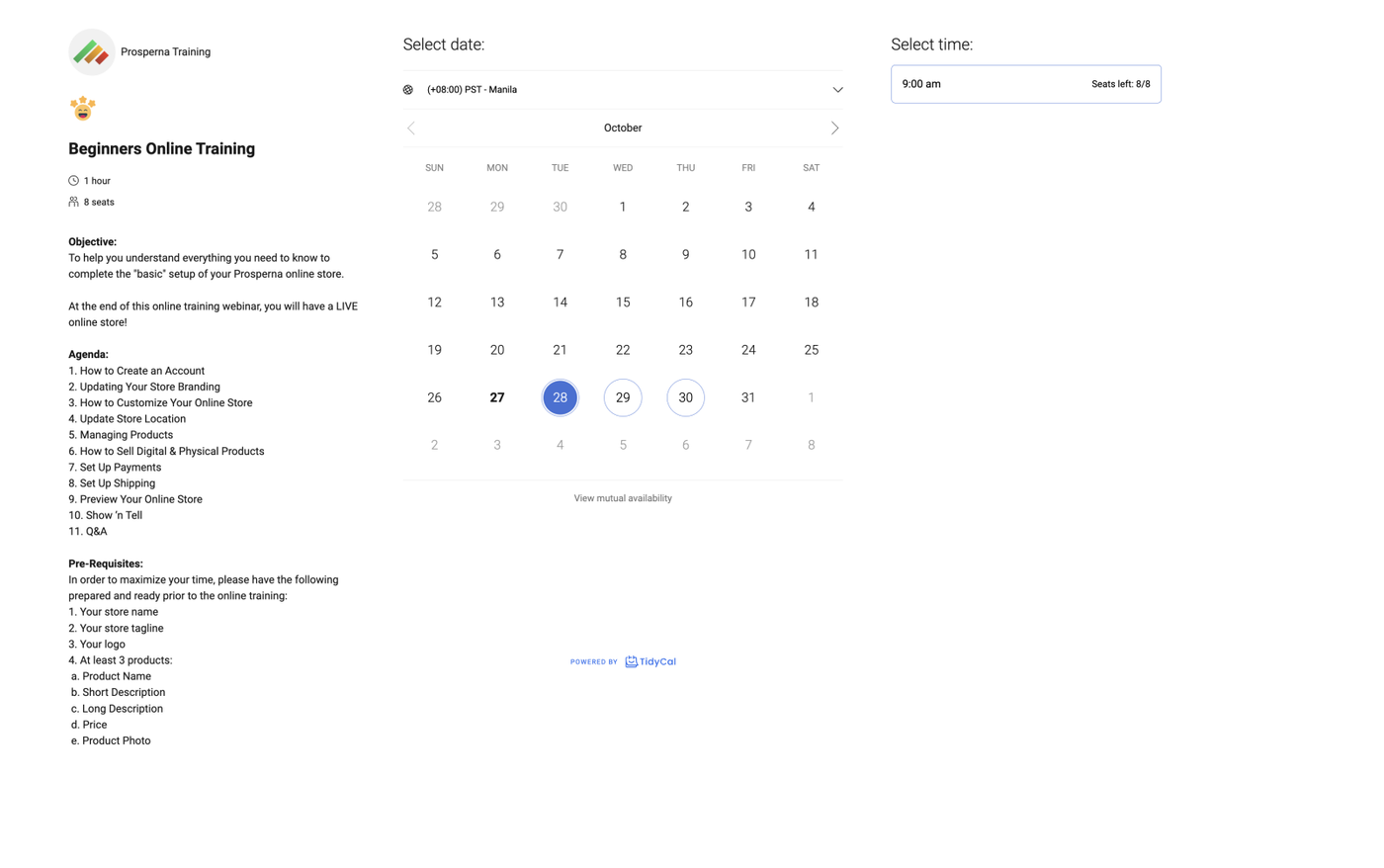The width and height of the screenshot is (1384, 868).
Task: Click the star-face emoji above the title
Action: point(83,108)
